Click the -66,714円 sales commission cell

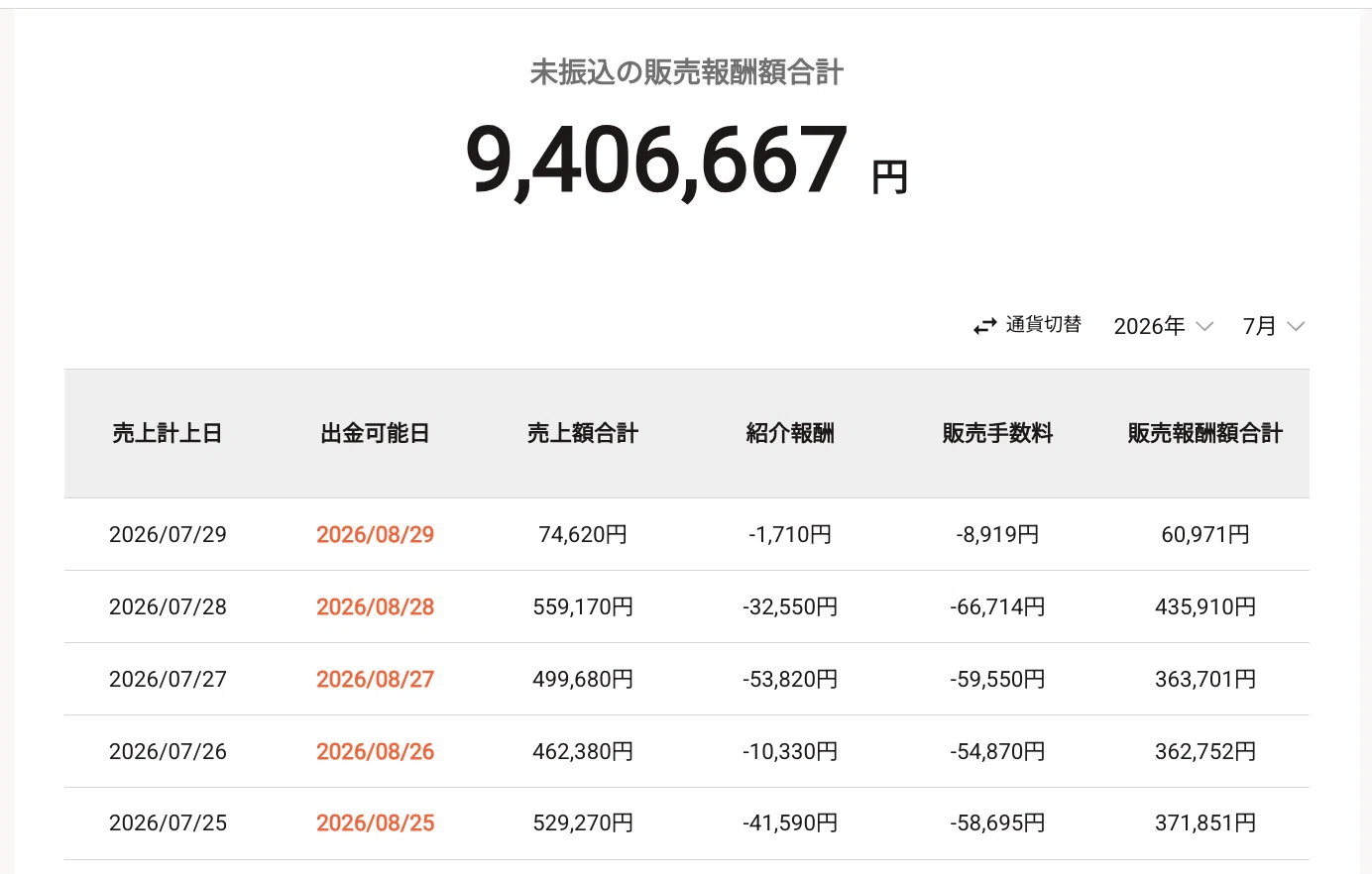click(x=997, y=606)
